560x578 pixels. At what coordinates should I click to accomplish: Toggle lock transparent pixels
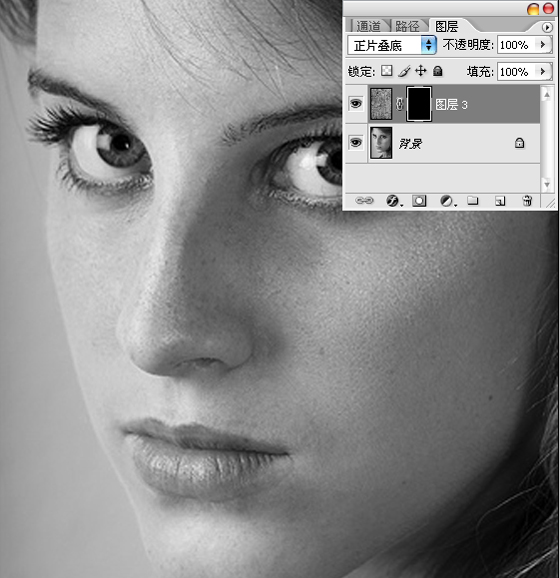386,71
